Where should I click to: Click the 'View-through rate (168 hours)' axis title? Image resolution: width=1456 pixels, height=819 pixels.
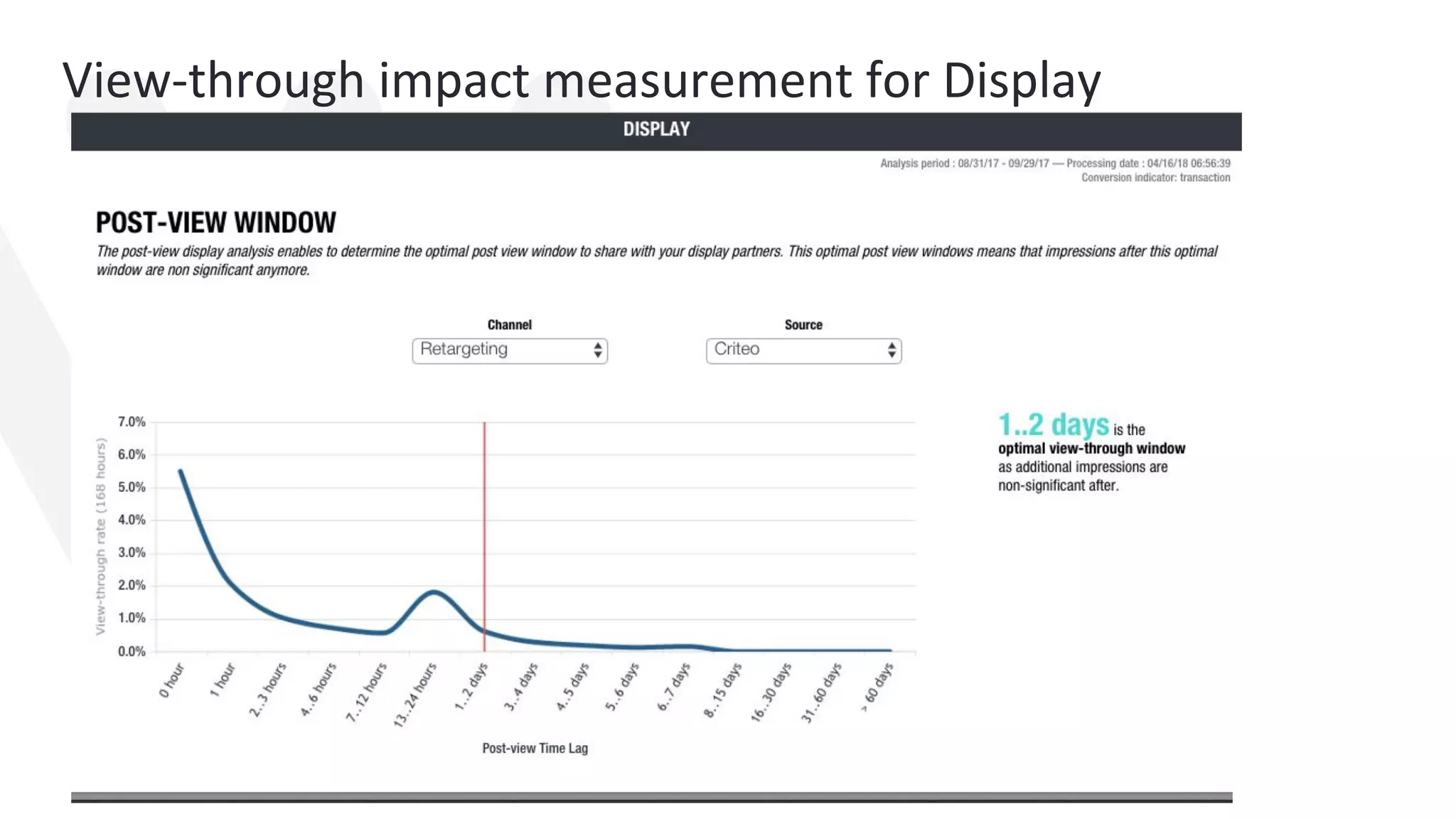click(x=100, y=537)
